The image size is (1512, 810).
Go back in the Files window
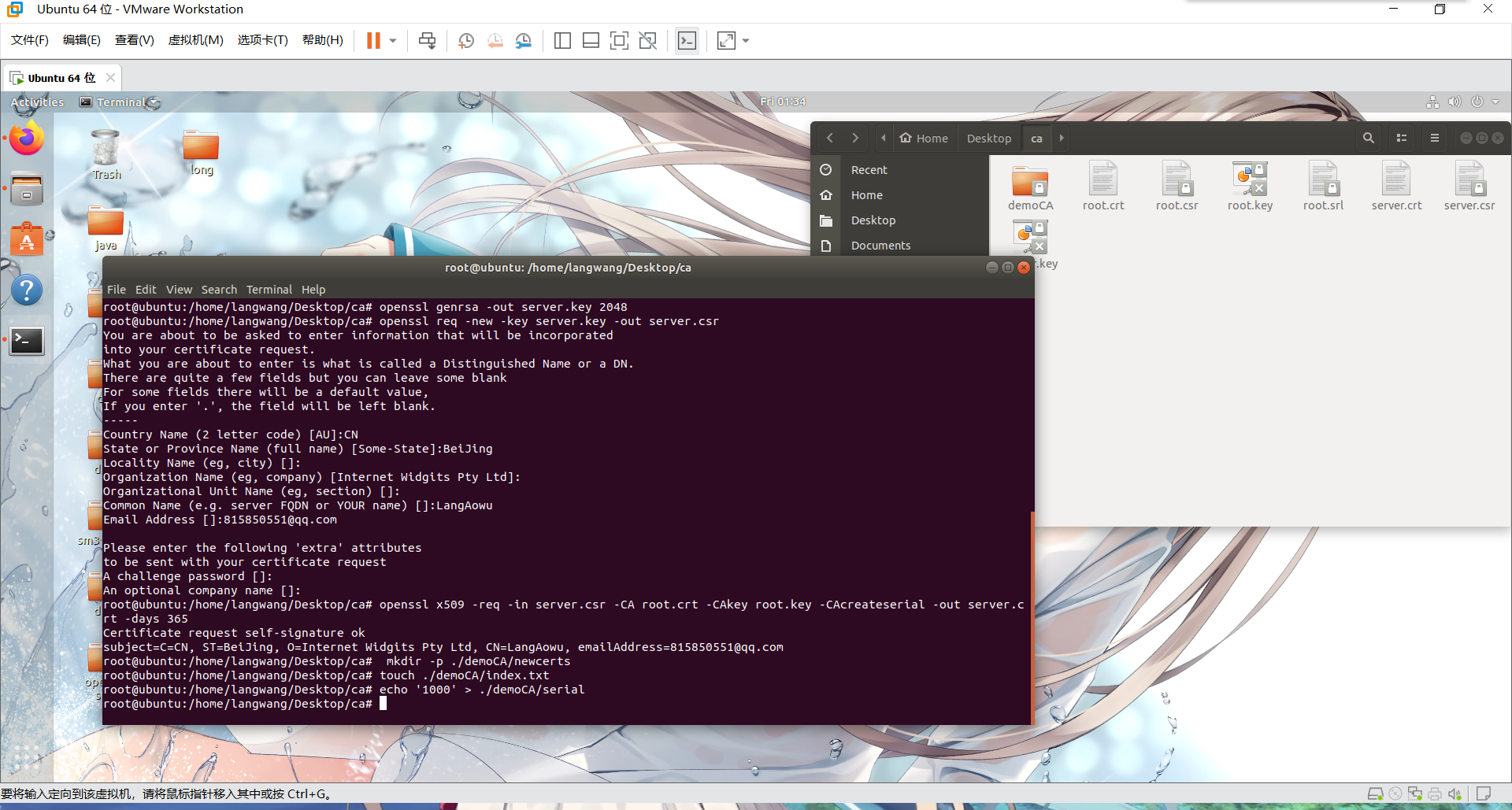(x=829, y=138)
